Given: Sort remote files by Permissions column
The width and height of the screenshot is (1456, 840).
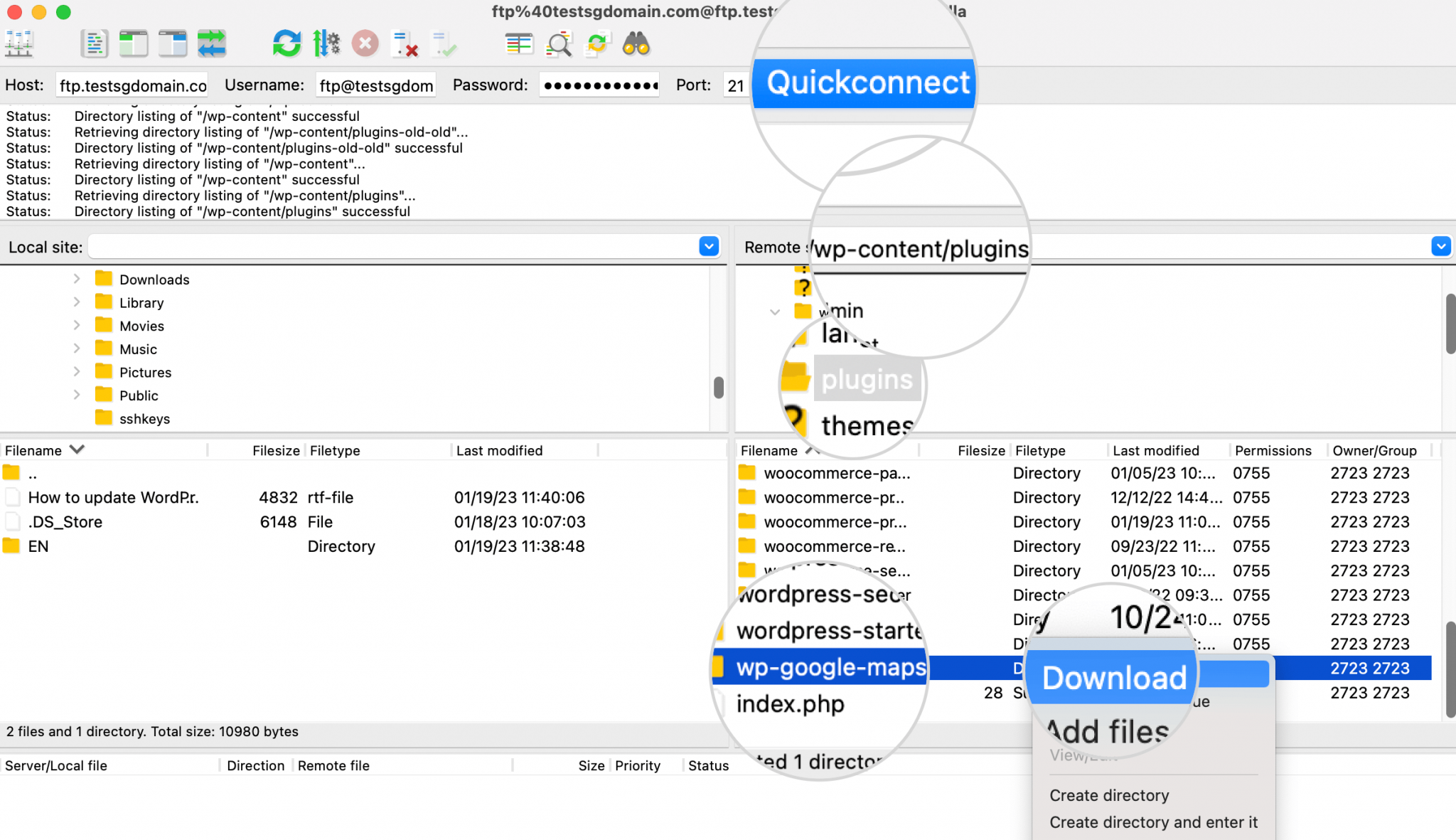Looking at the screenshot, I should tap(1273, 450).
